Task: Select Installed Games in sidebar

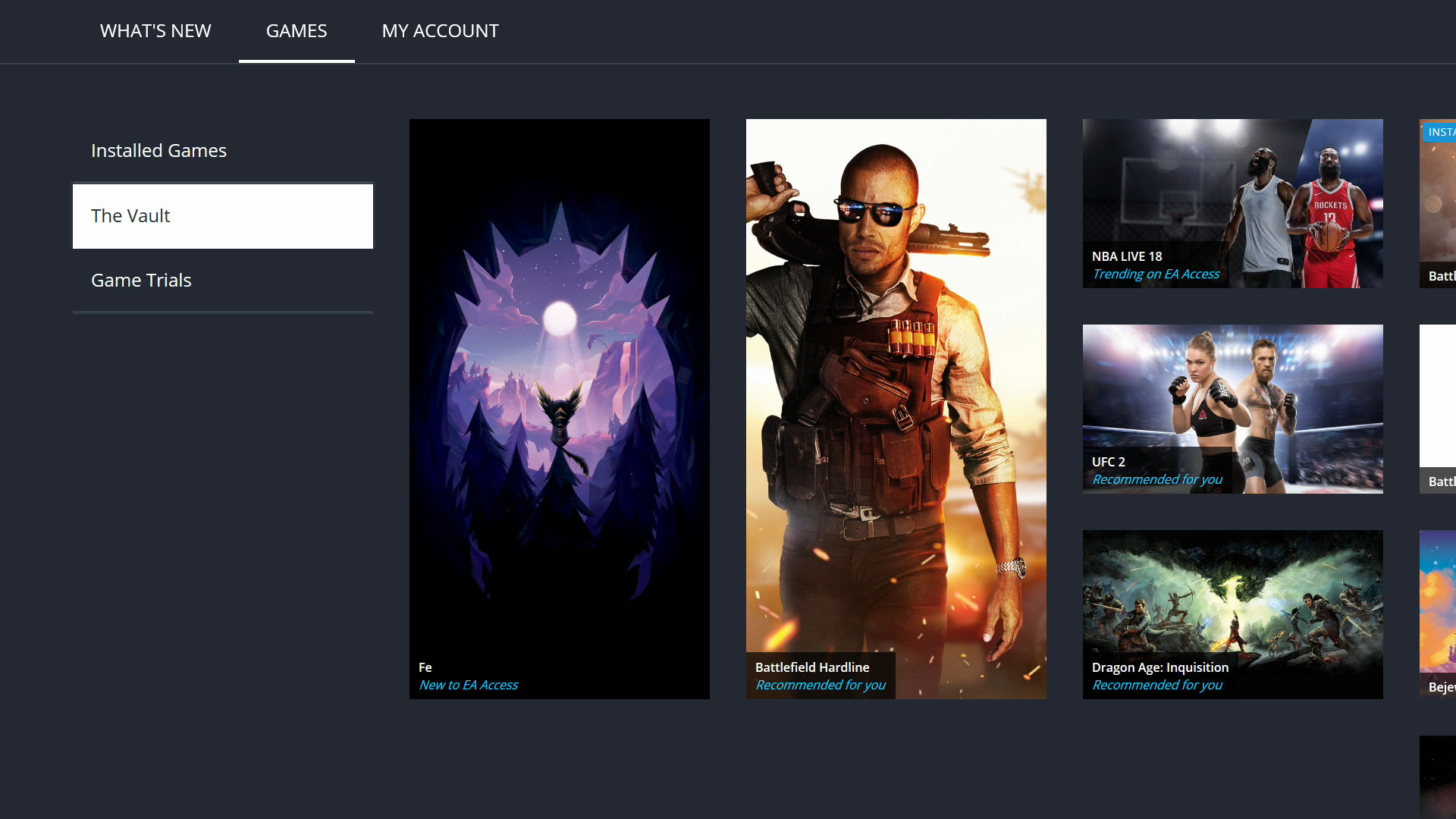Action: pos(158,151)
